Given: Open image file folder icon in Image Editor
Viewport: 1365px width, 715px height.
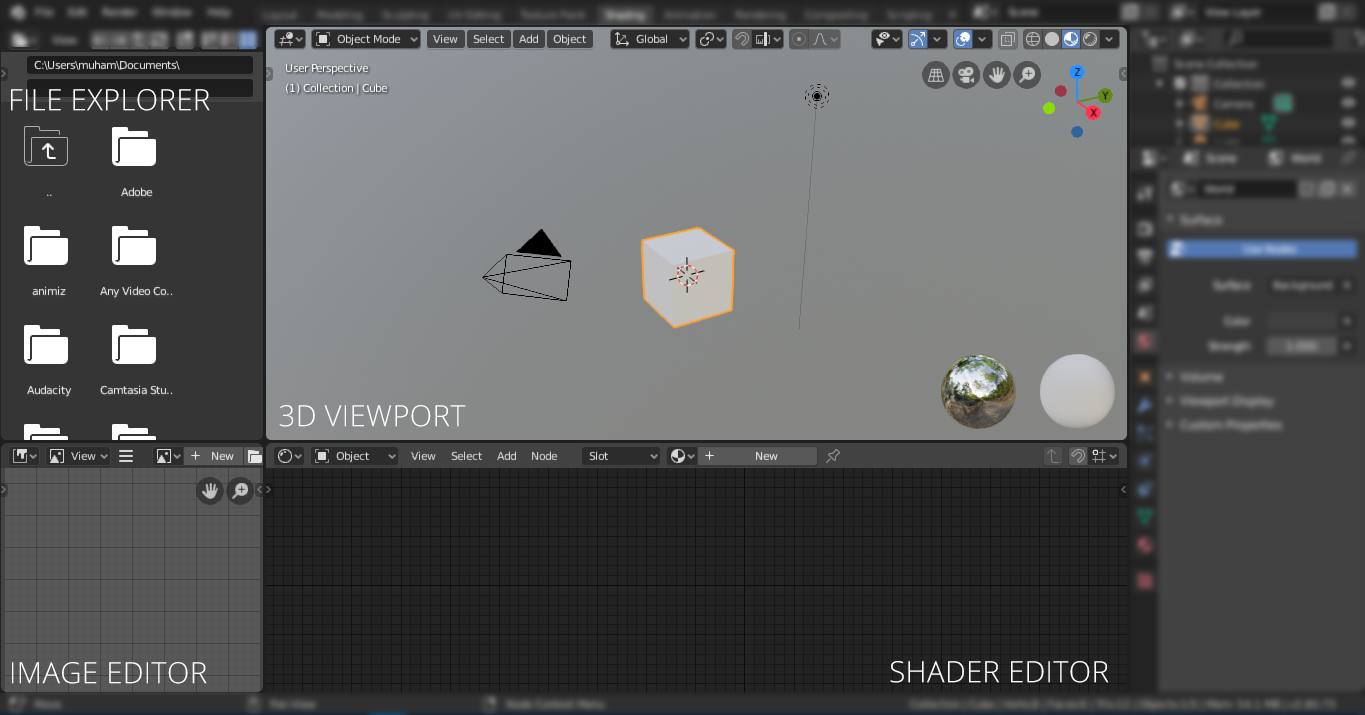Looking at the screenshot, I should [254, 456].
